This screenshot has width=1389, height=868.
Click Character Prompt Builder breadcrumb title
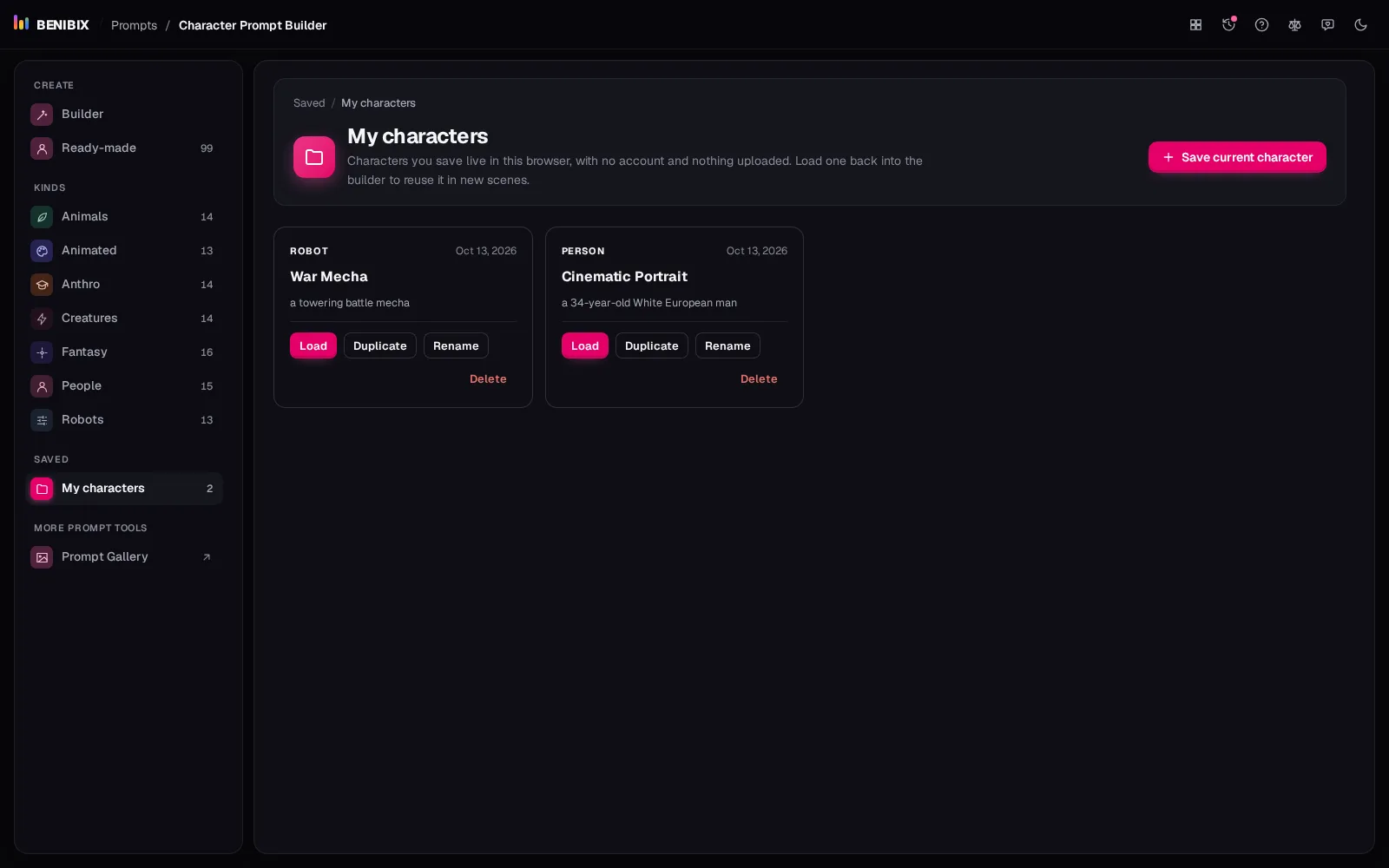(x=253, y=25)
